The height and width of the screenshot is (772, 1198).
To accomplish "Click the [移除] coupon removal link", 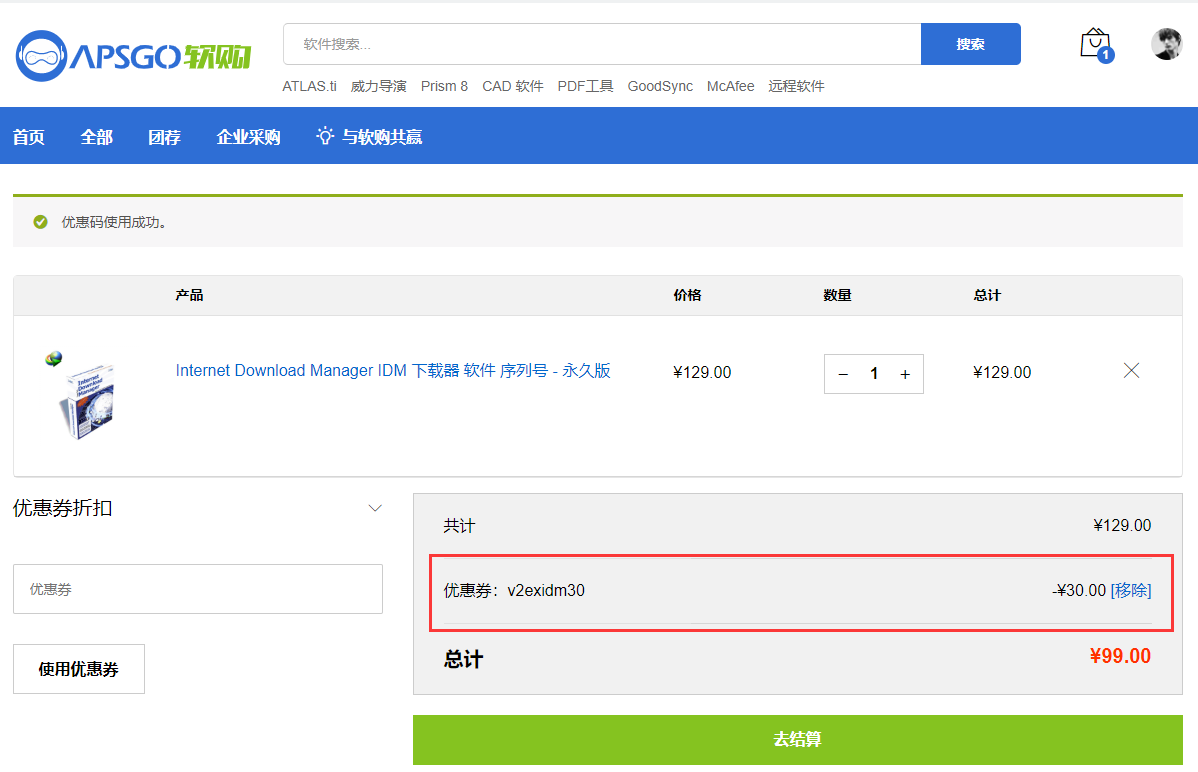I will coord(1131,590).
